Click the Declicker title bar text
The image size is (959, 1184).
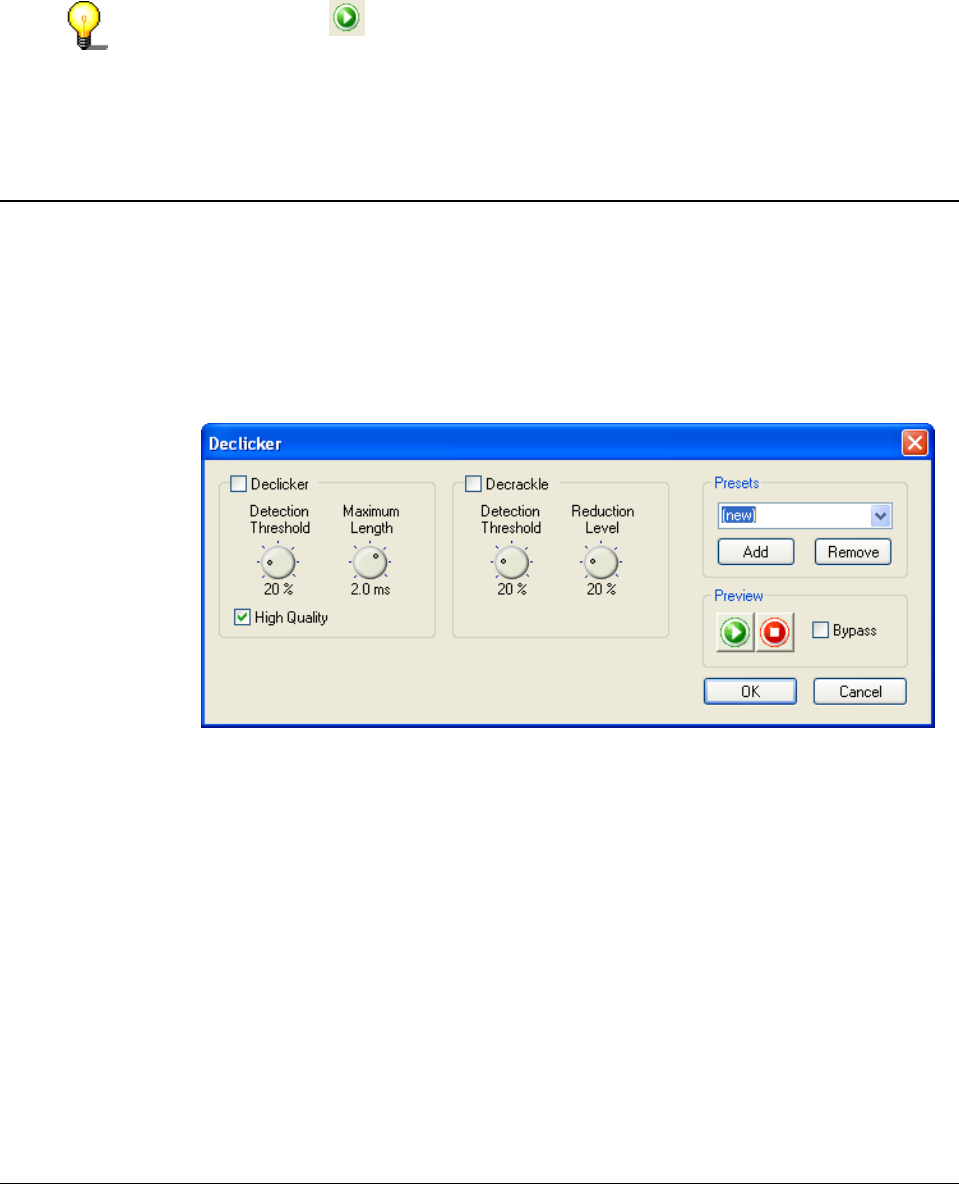click(245, 444)
